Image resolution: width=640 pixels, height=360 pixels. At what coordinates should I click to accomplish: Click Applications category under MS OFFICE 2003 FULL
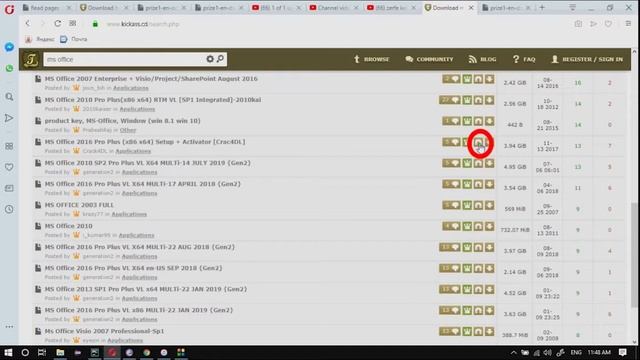click(x=129, y=214)
